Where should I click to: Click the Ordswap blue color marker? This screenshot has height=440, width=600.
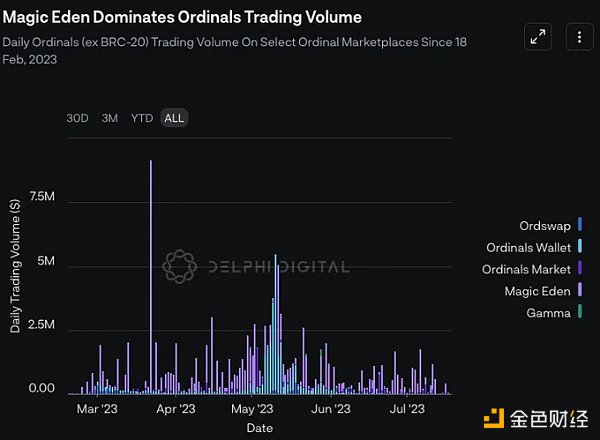[580, 224]
